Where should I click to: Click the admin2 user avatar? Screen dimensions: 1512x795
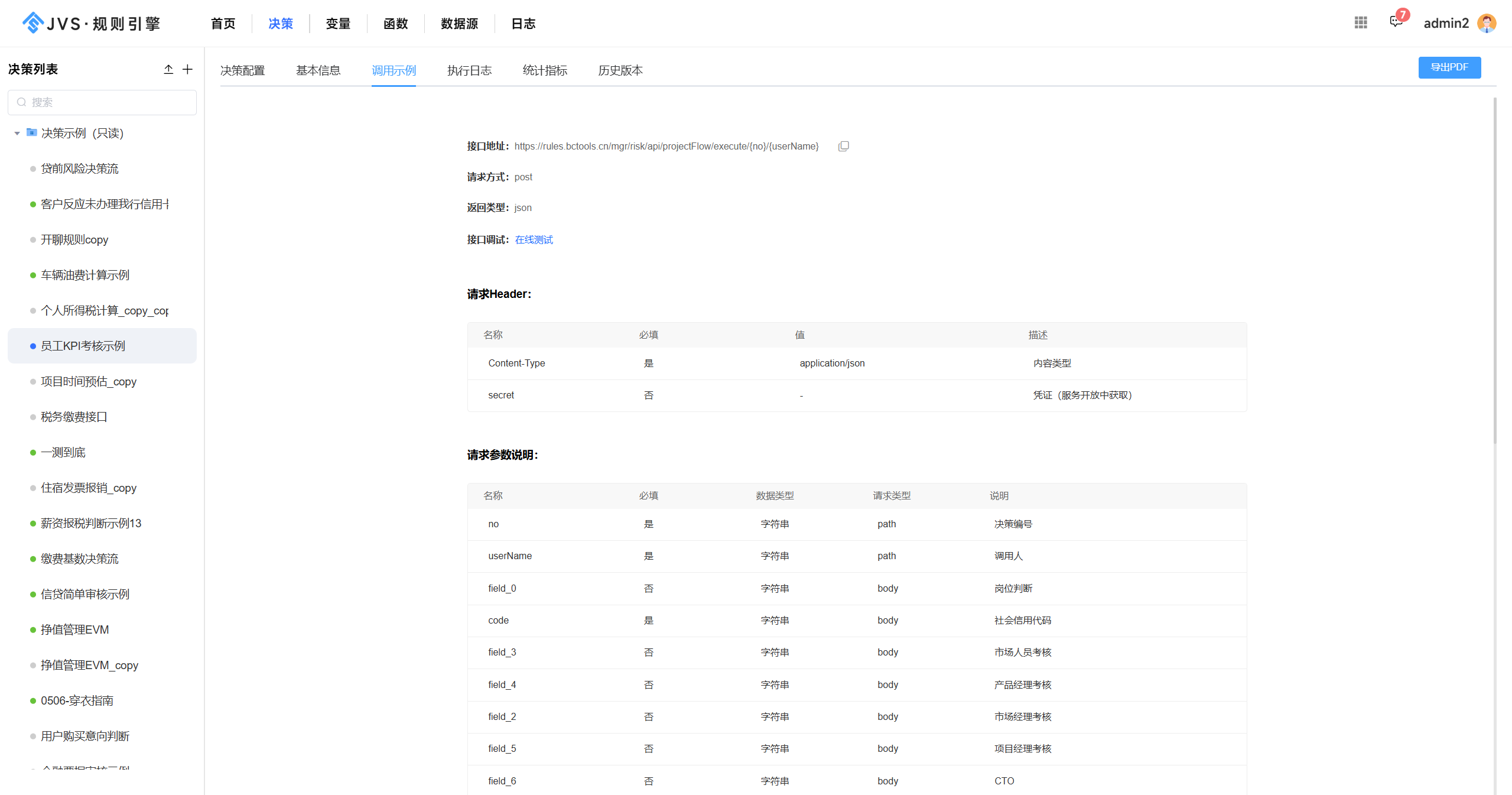coord(1487,23)
